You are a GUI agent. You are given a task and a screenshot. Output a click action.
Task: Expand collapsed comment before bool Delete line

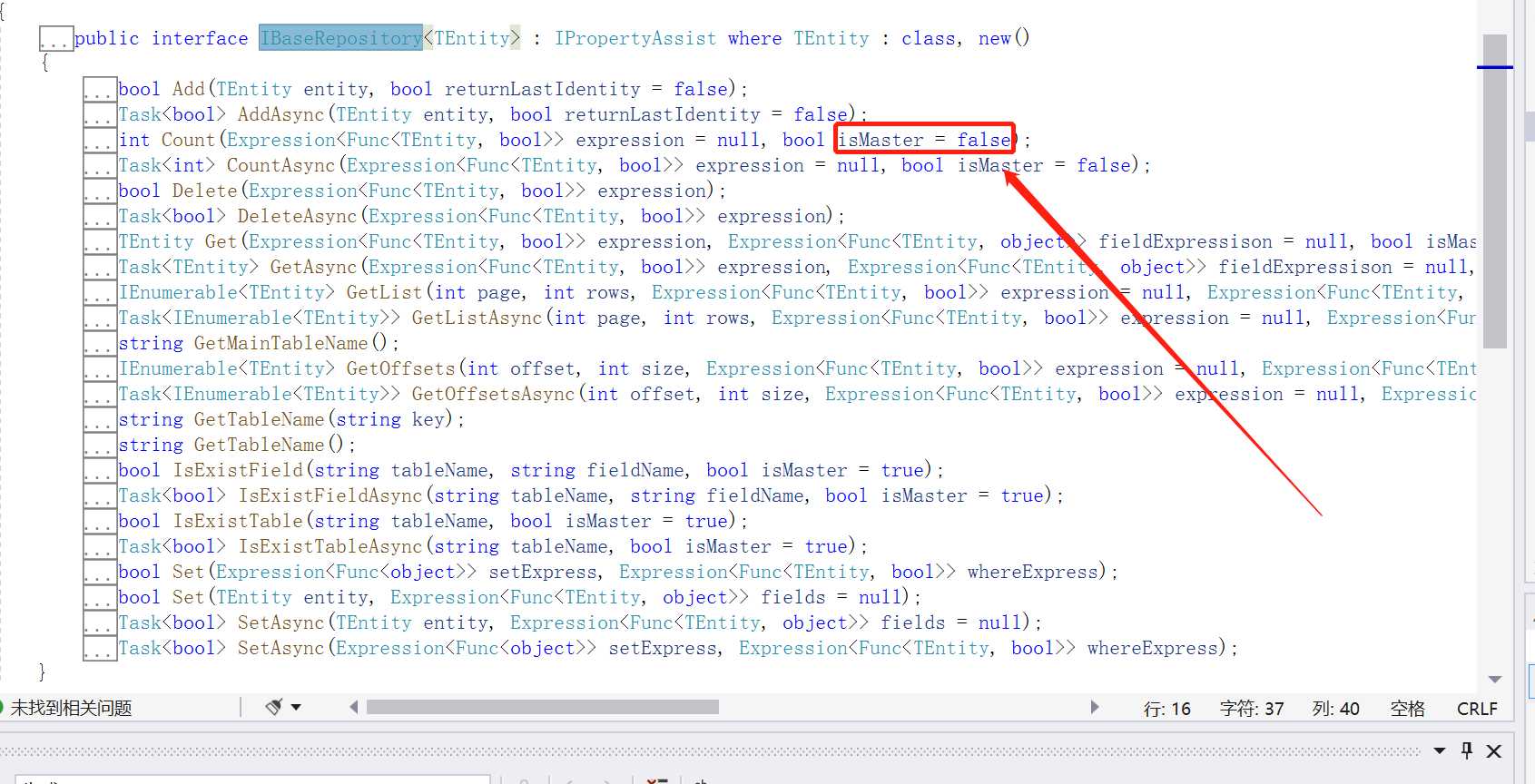pos(100,191)
